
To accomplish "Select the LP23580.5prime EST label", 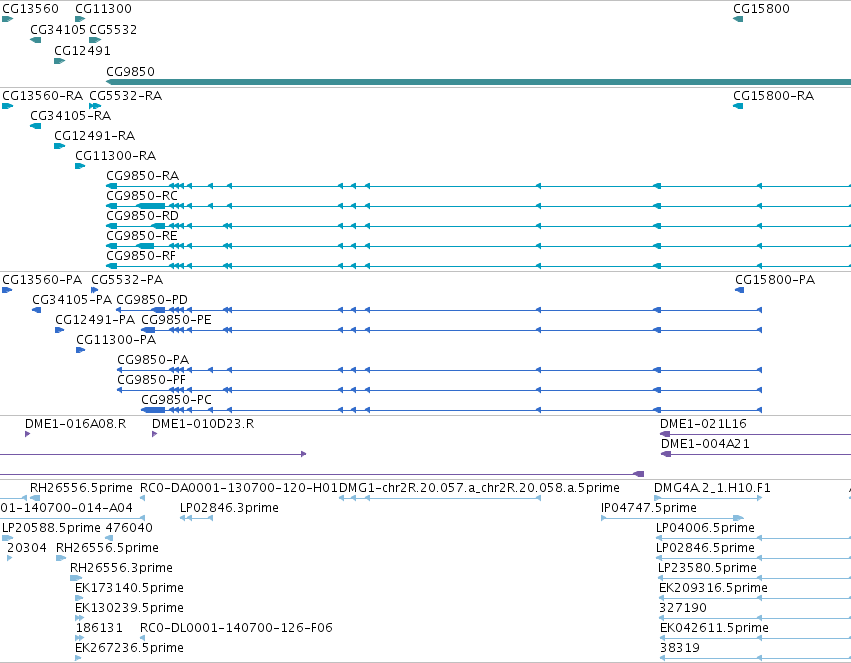I will click(707, 568).
